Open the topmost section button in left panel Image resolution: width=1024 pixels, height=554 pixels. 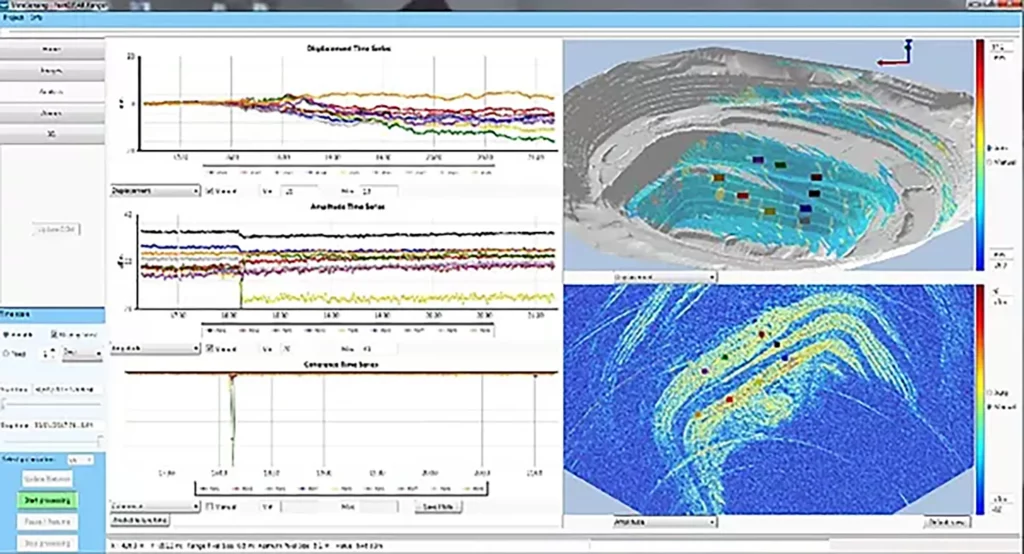click(x=52, y=50)
